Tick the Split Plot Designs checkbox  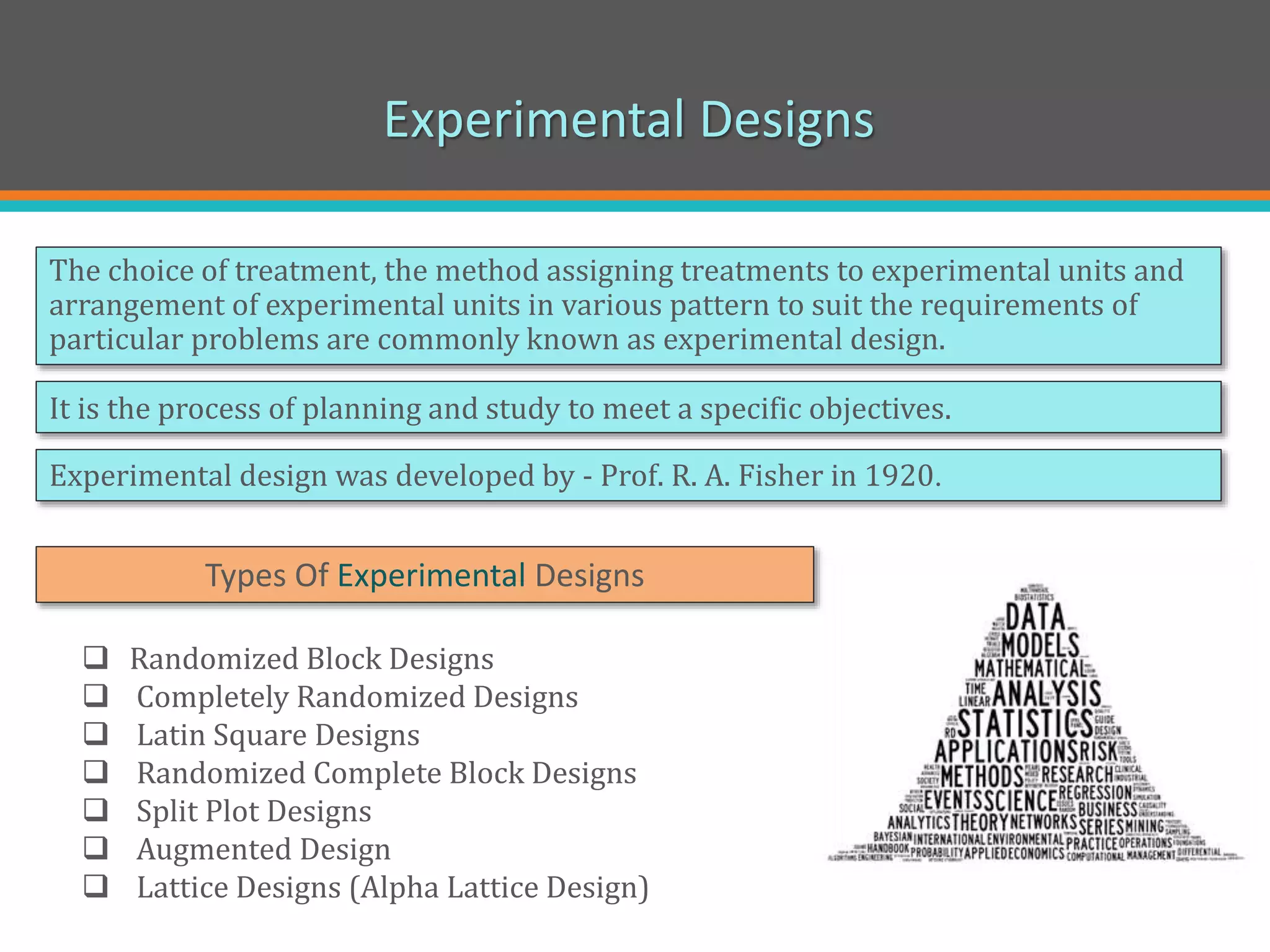point(96,809)
